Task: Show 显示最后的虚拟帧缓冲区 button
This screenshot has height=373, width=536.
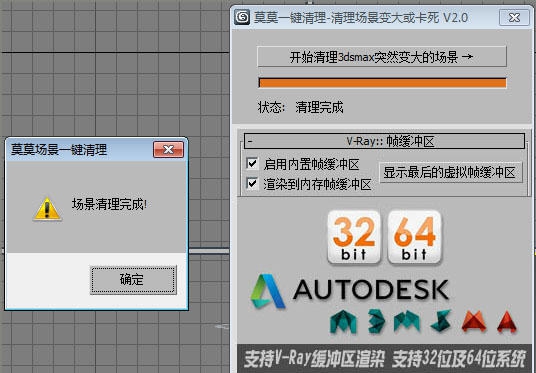Action: (451, 172)
